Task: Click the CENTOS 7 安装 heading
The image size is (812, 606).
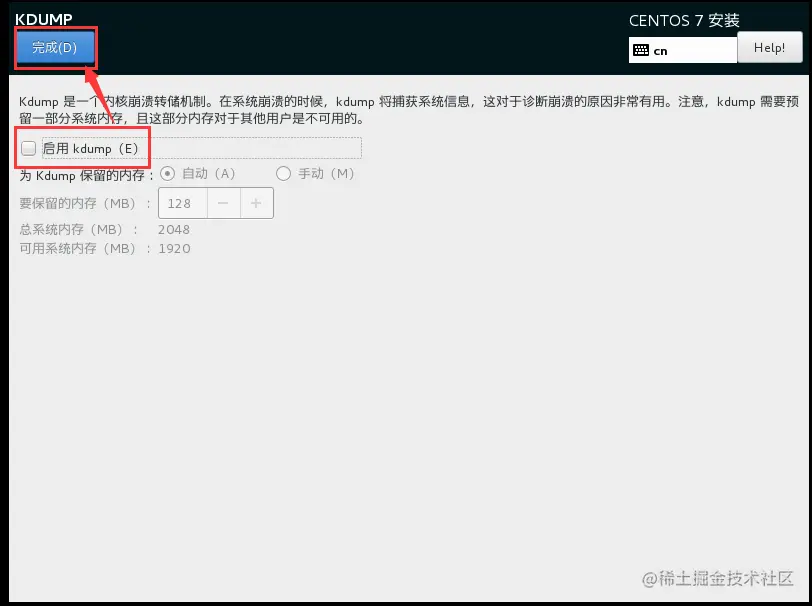Action: (684, 21)
